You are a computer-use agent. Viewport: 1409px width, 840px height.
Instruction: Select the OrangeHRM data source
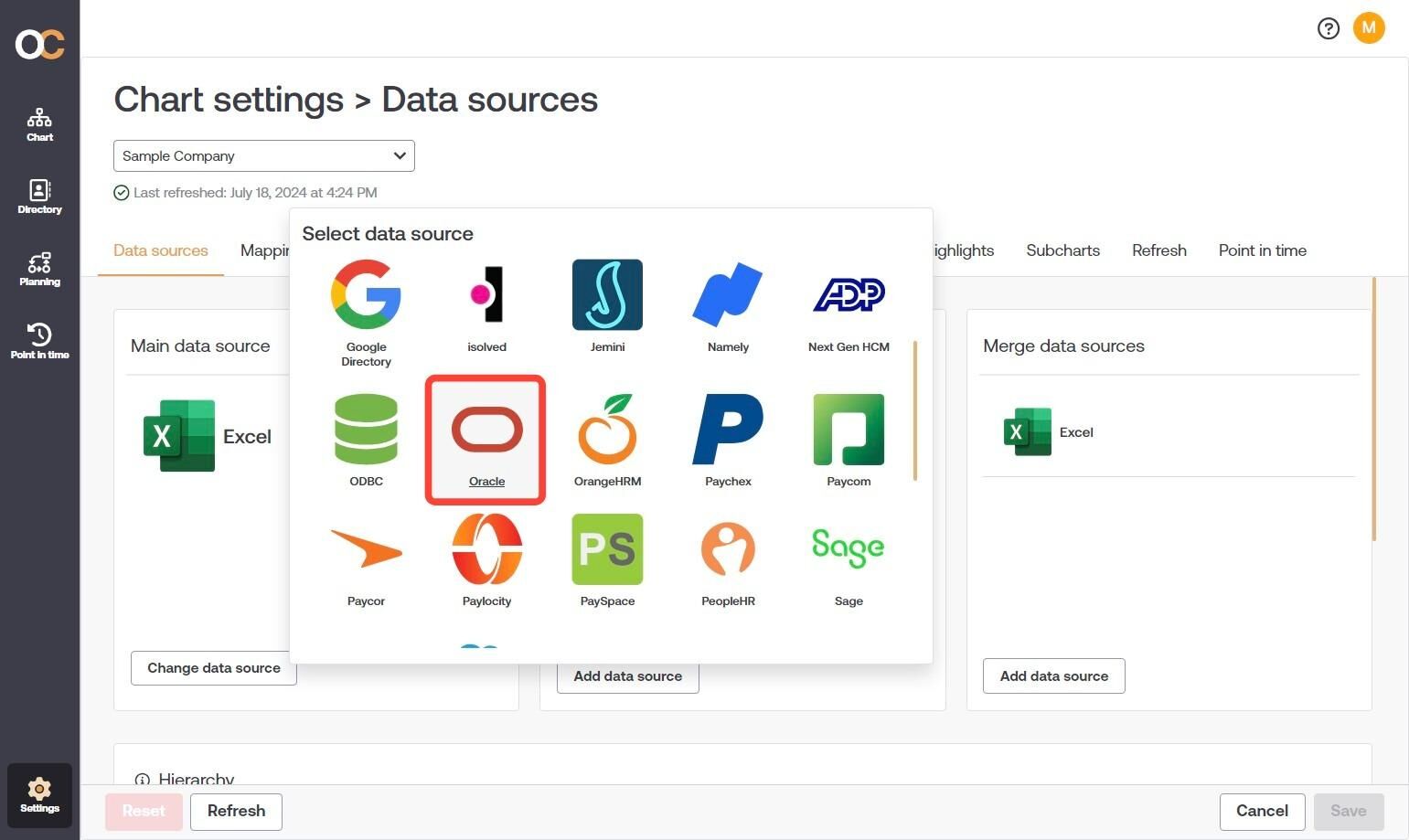607,440
